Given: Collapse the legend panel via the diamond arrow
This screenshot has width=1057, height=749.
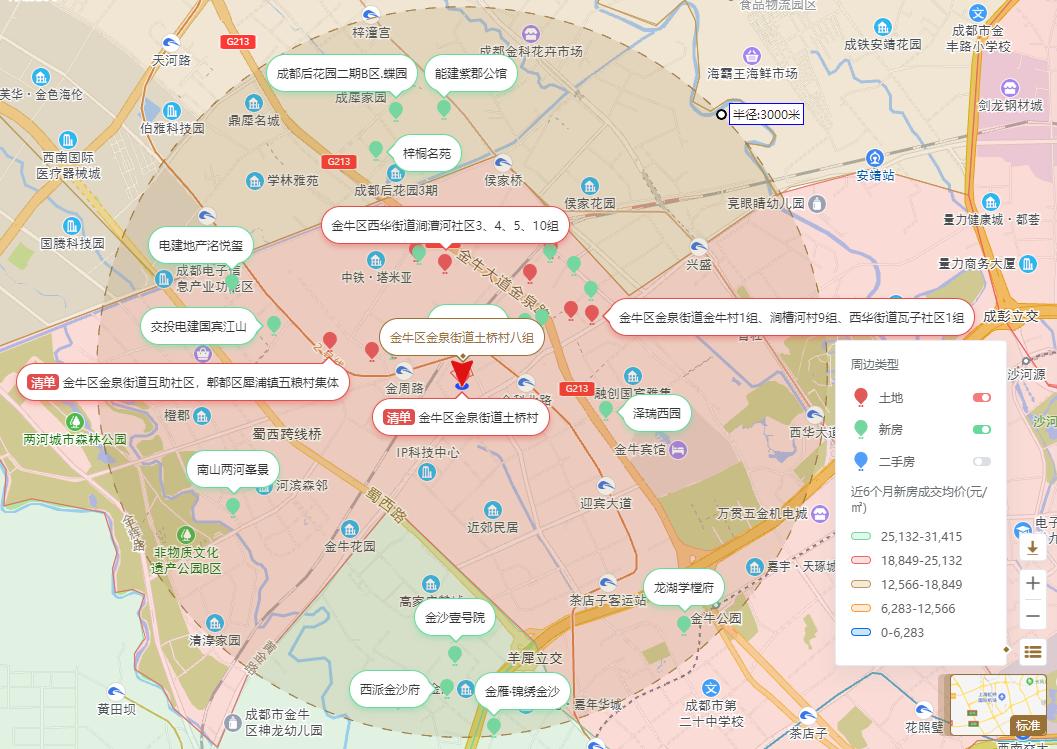Looking at the screenshot, I should [x=1007, y=650].
